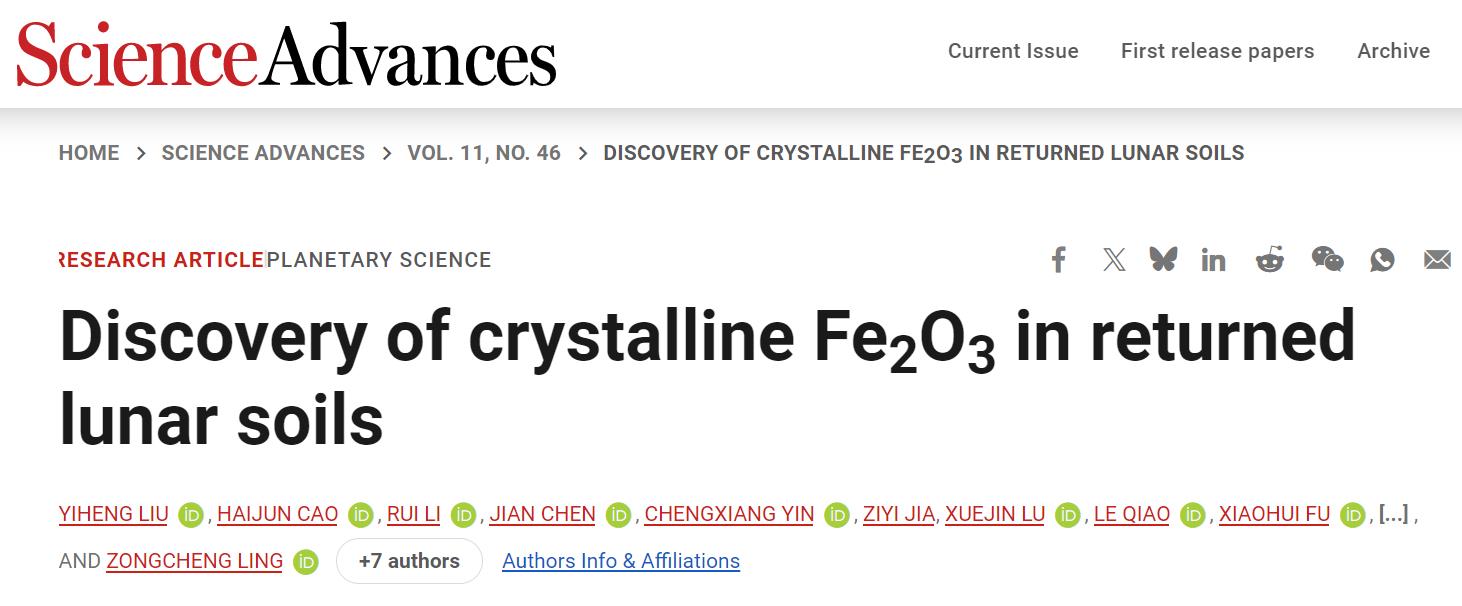
Task: Open Vol. 11, No. 46 breadcrumb
Action: tap(484, 153)
